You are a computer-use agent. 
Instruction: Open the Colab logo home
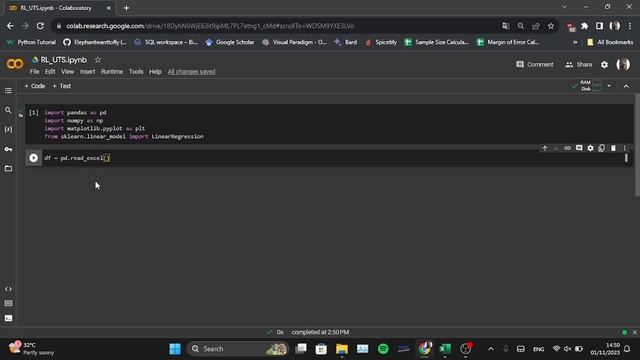[15, 64]
